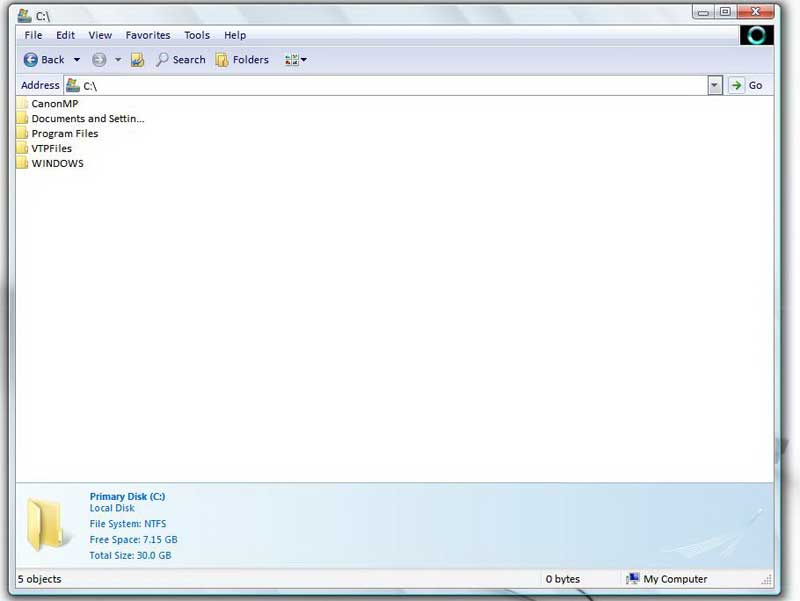Open the Favorites menu
800x601 pixels.
148,35
